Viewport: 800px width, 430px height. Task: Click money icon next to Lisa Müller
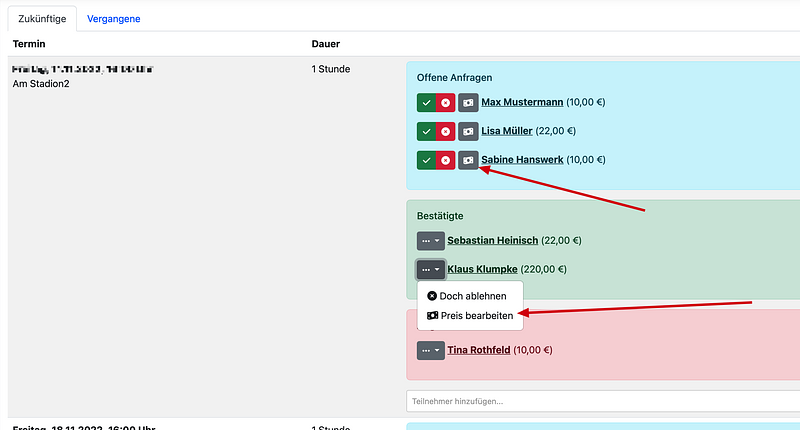pyautogui.click(x=468, y=131)
